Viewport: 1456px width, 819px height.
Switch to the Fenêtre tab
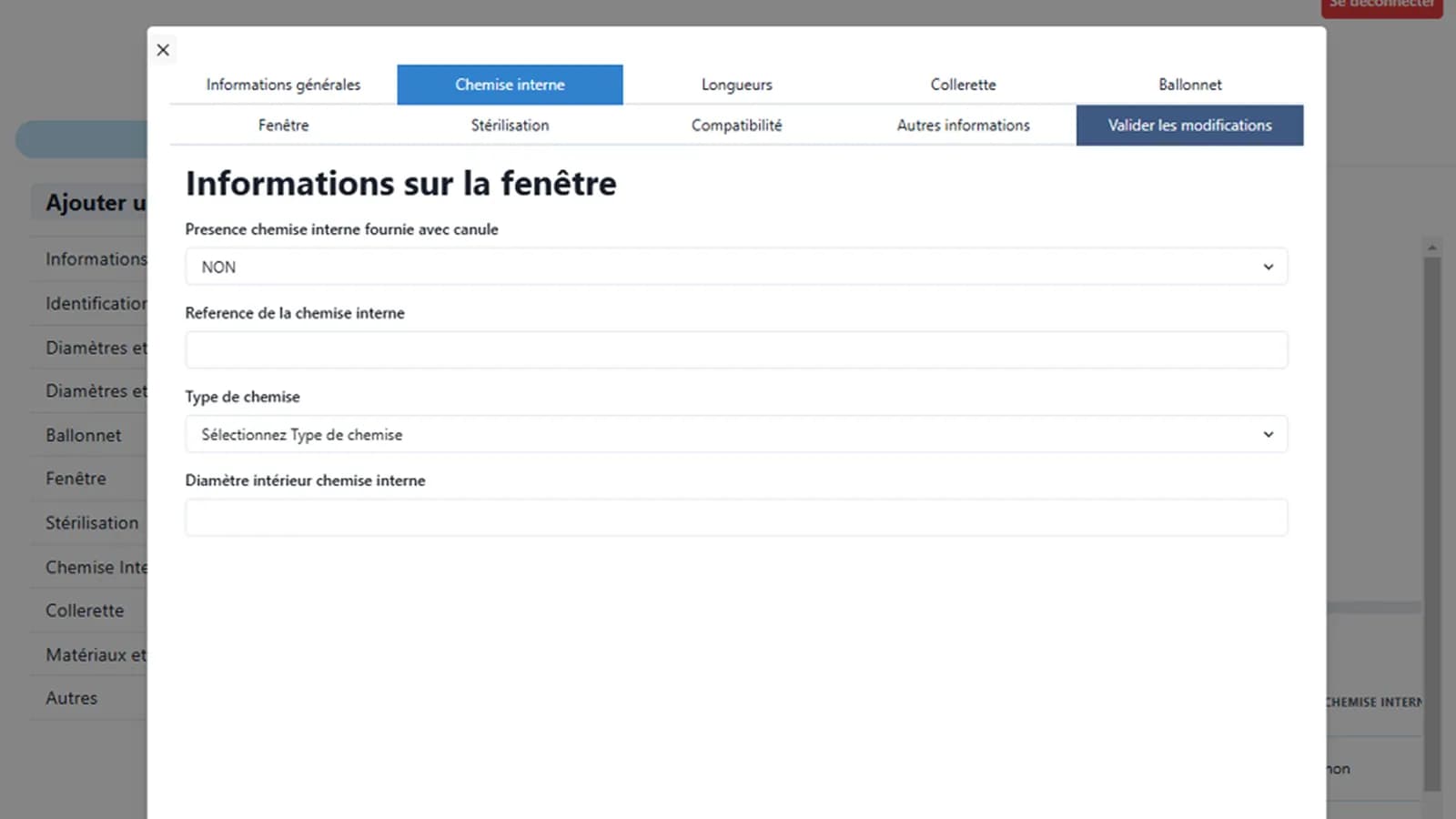pos(283,125)
